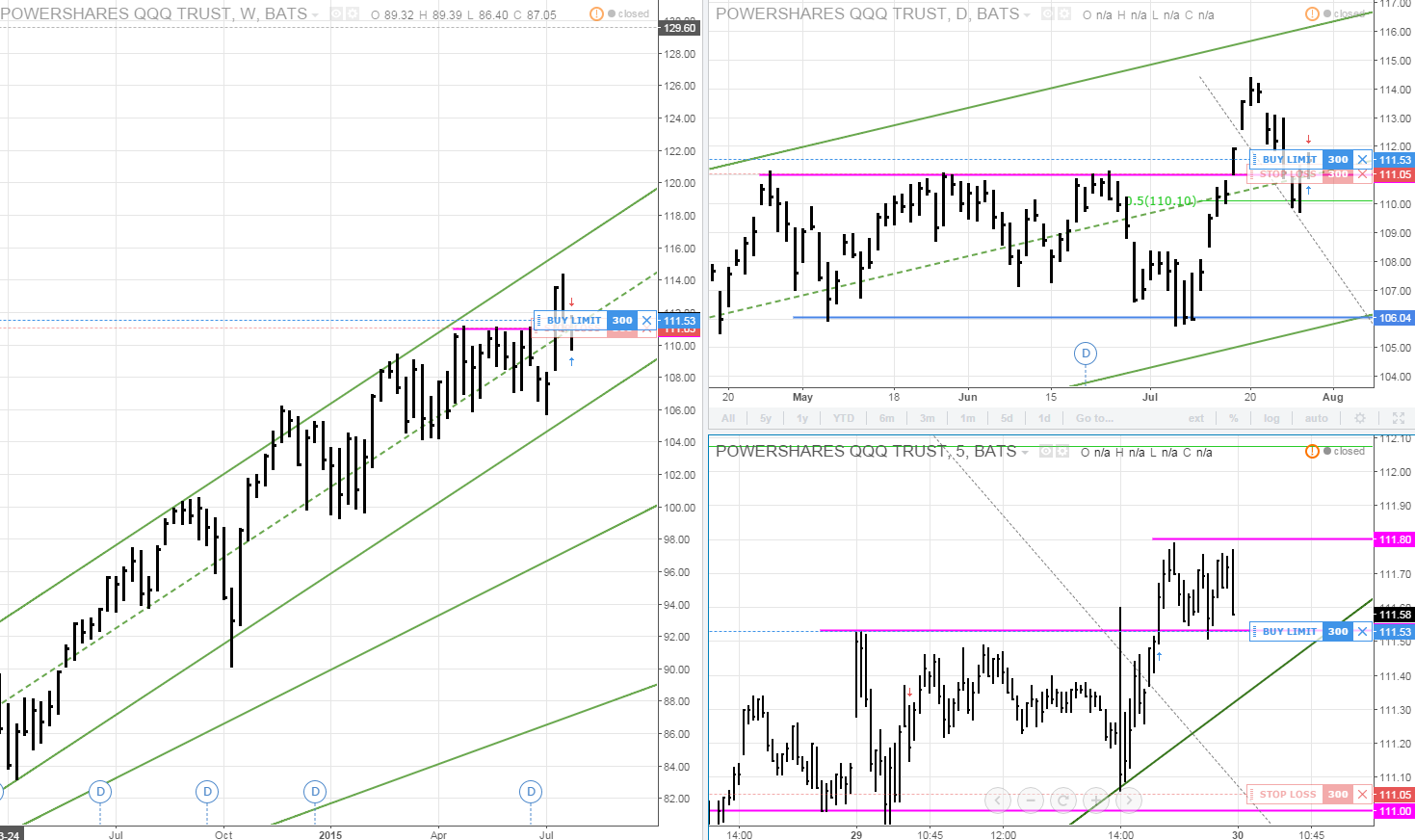Viewport: 1415px width, 840px height.
Task: Hide the daily chart main series eye icon
Action: (x=1047, y=14)
